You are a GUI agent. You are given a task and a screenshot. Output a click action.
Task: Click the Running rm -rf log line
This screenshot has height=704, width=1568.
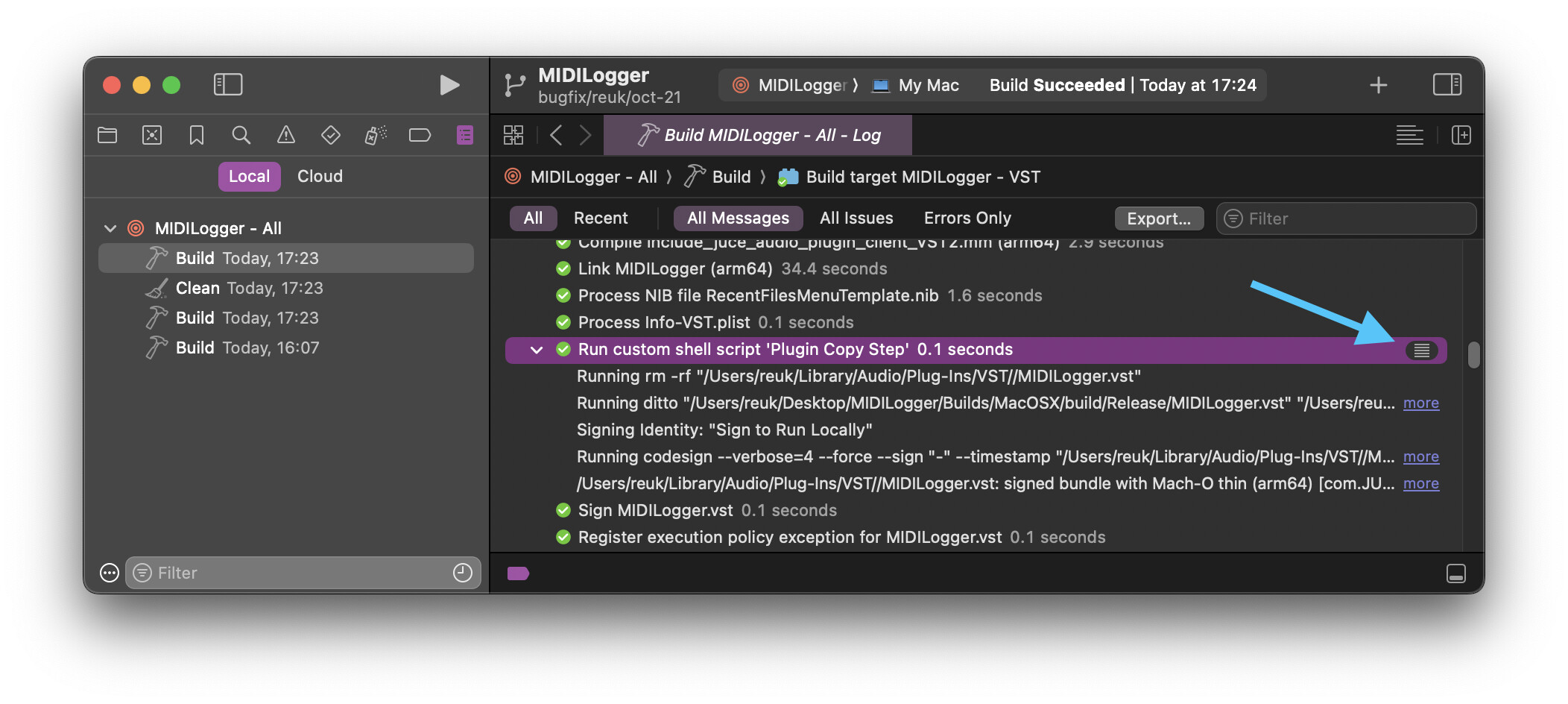[859, 377]
